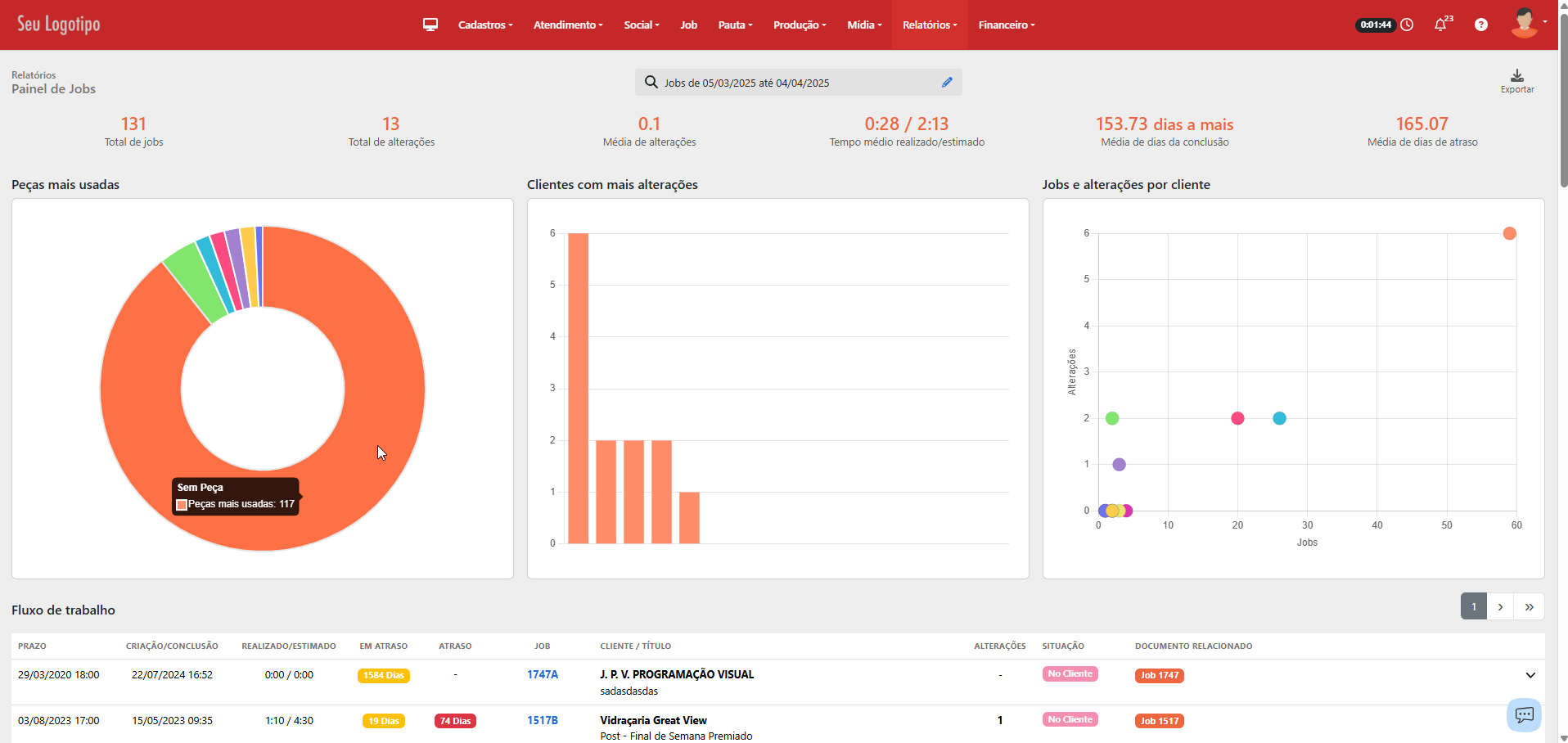Screen dimensions: 1568x743
Task: Open the user avatar menu
Action: [x=1526, y=24]
